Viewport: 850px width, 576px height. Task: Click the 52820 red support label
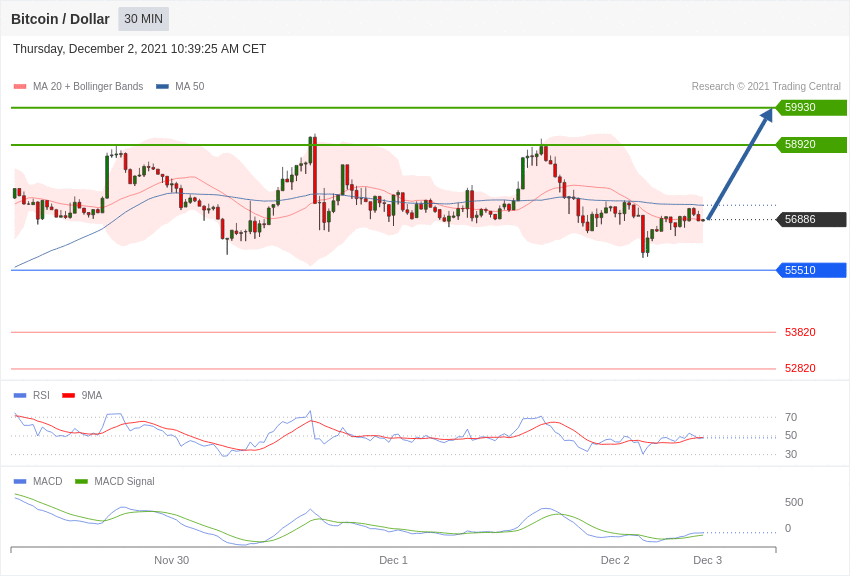click(800, 368)
